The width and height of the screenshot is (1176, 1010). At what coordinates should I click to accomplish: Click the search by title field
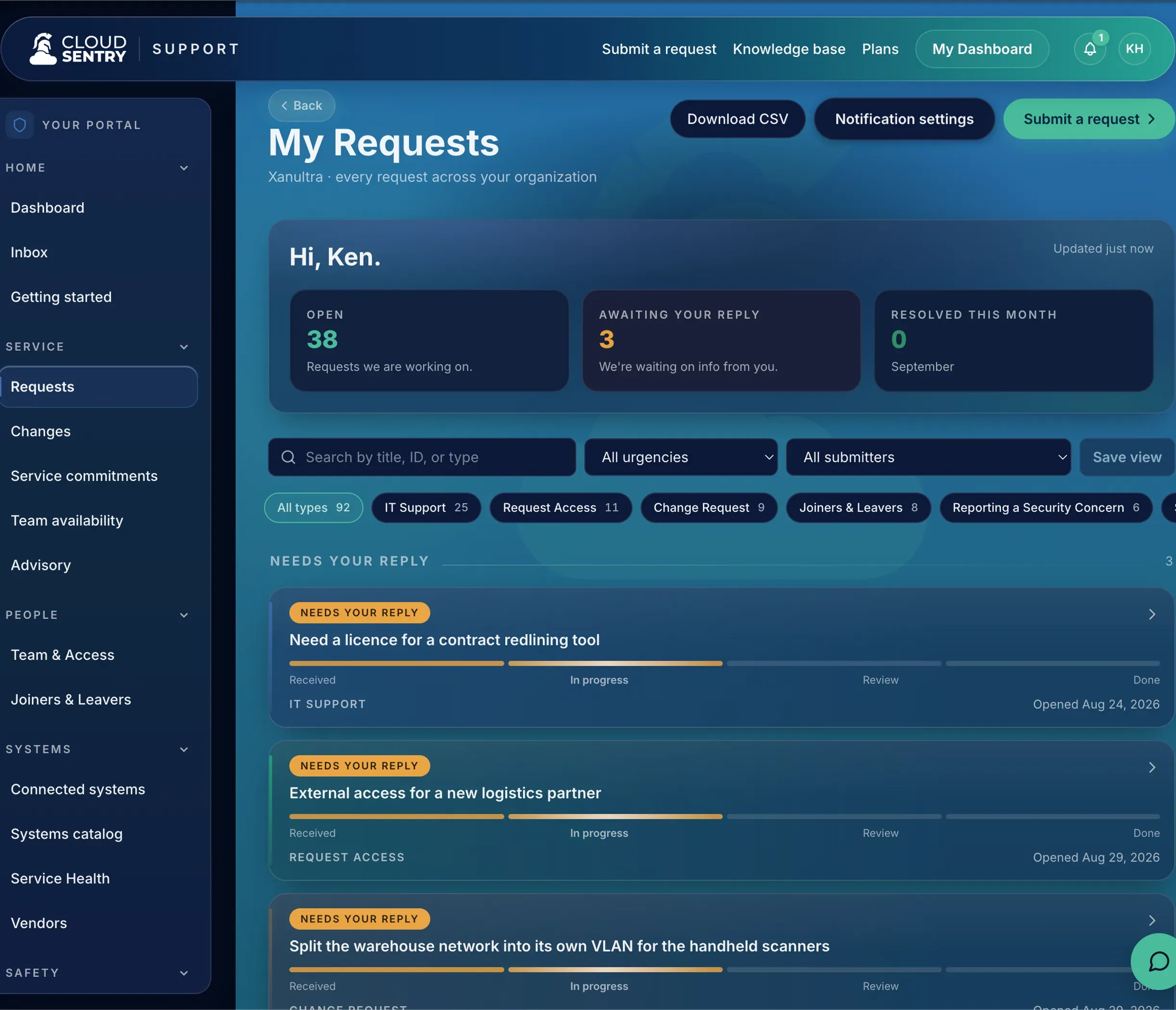click(422, 457)
